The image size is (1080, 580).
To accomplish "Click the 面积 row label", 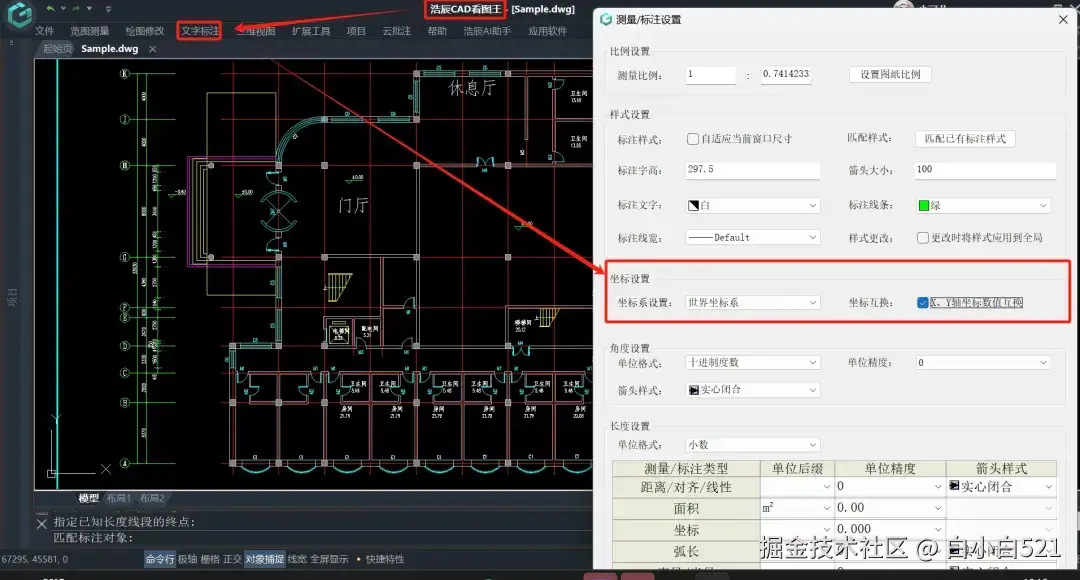I will pyautogui.click(x=686, y=508).
